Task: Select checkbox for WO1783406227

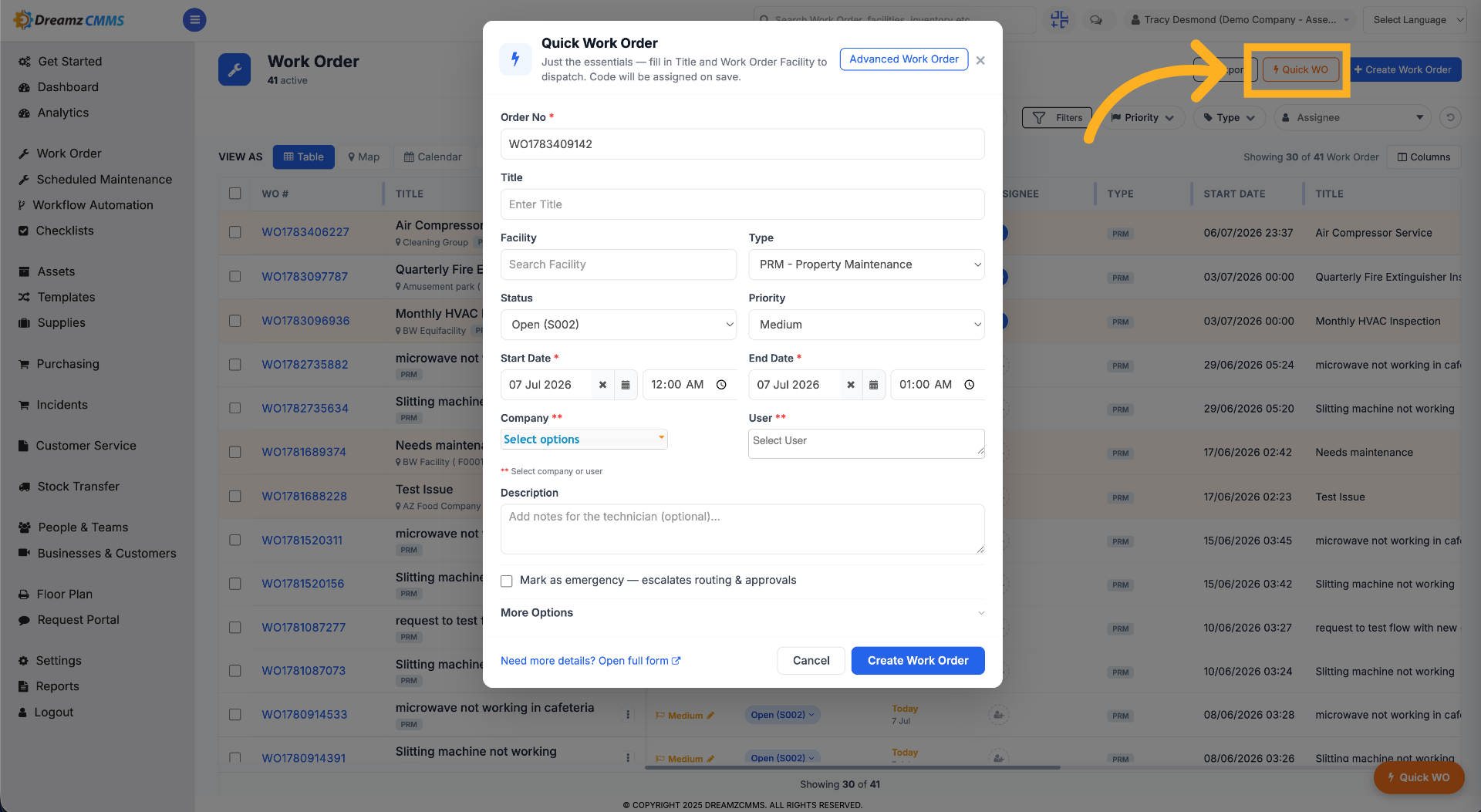Action: [x=235, y=232]
